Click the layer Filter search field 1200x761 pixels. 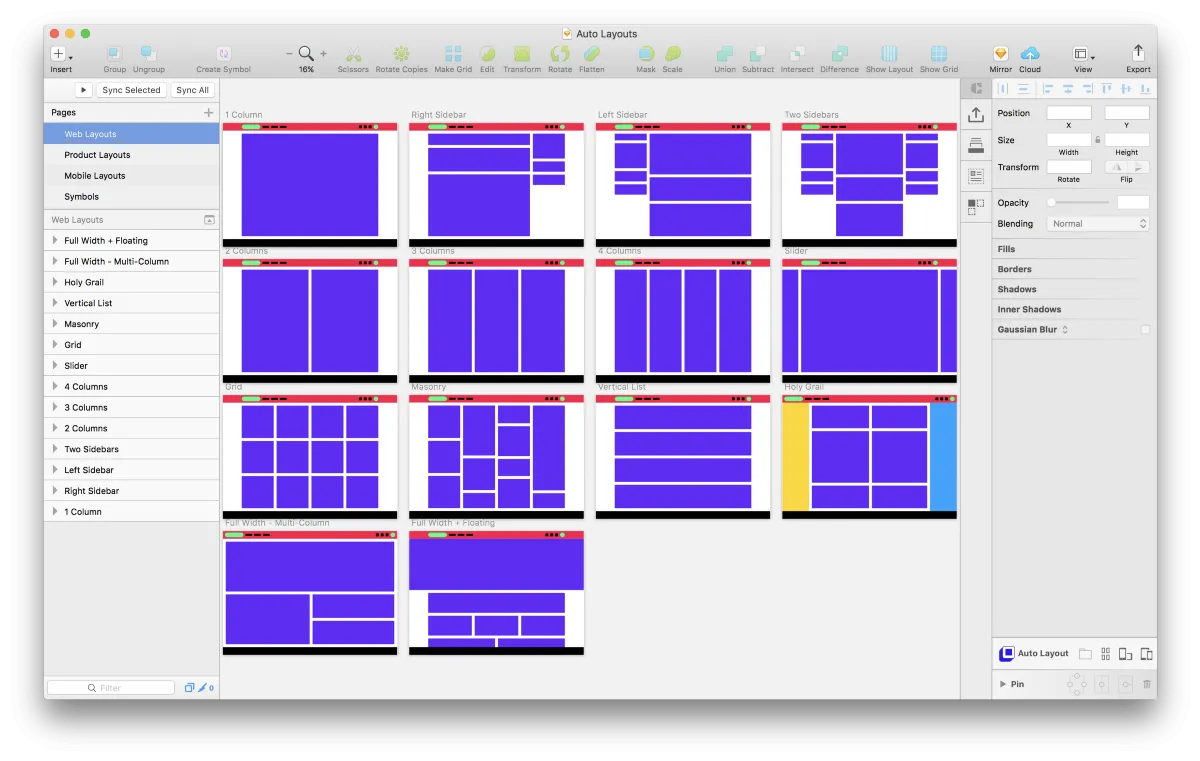click(110, 688)
